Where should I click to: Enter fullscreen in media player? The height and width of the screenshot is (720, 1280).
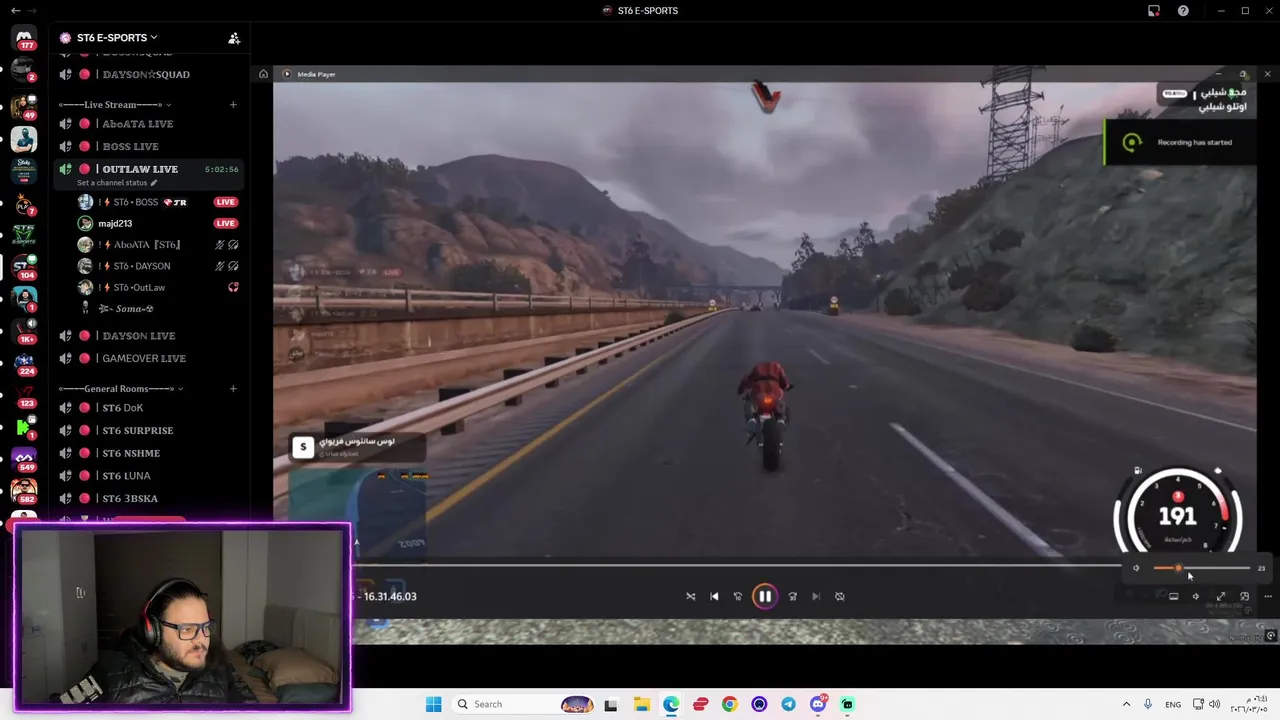click(1220, 596)
